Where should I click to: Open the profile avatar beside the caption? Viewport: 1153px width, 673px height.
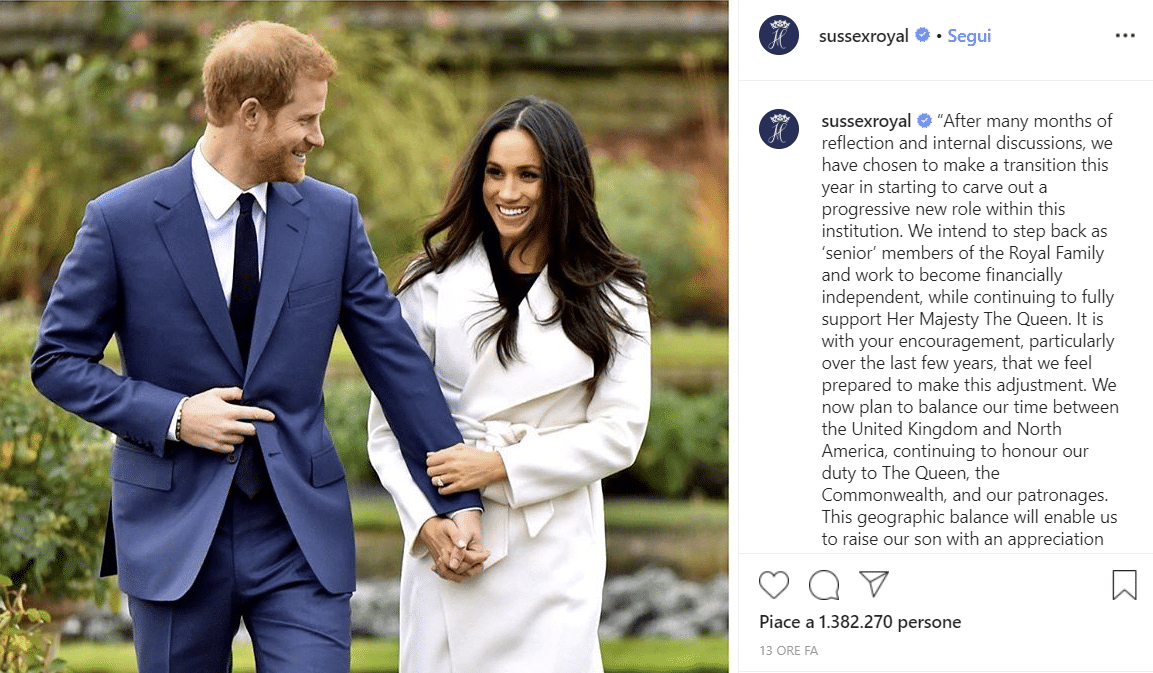tap(779, 129)
